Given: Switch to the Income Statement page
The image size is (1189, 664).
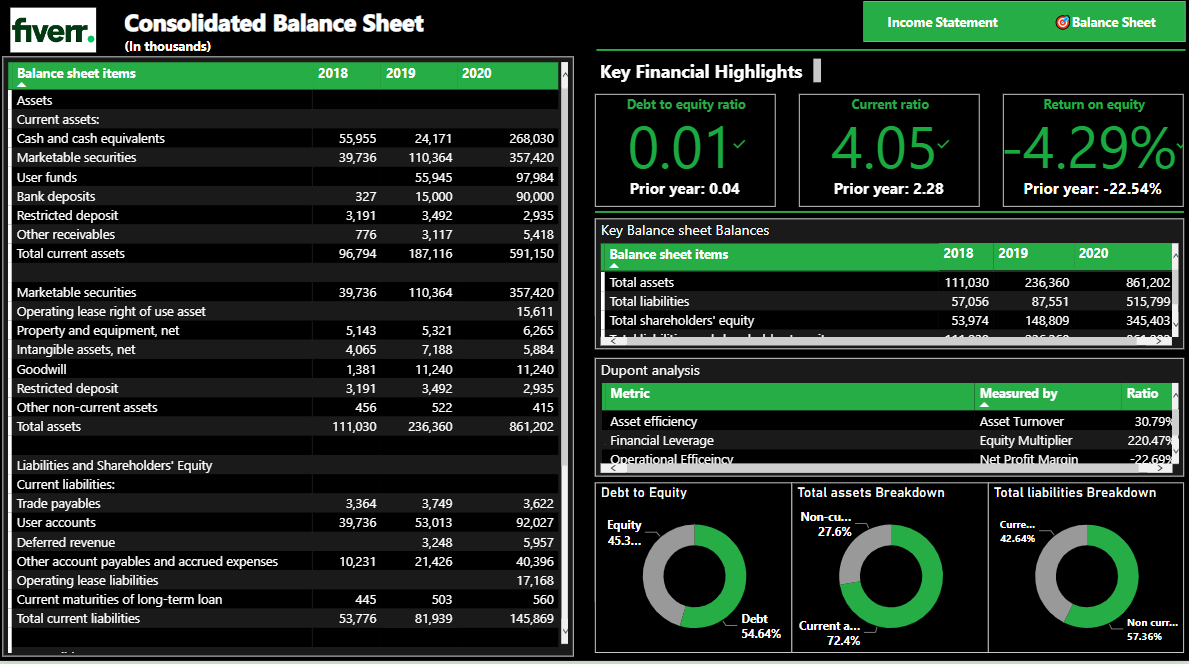Looking at the screenshot, I should pyautogui.click(x=942, y=22).
